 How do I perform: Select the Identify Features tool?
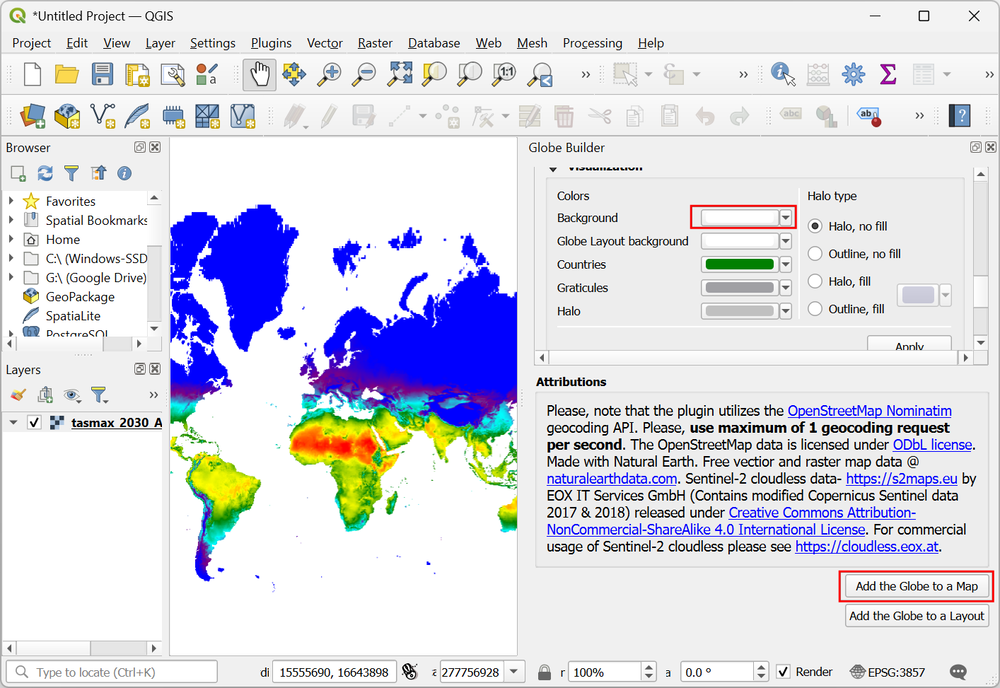coord(783,74)
